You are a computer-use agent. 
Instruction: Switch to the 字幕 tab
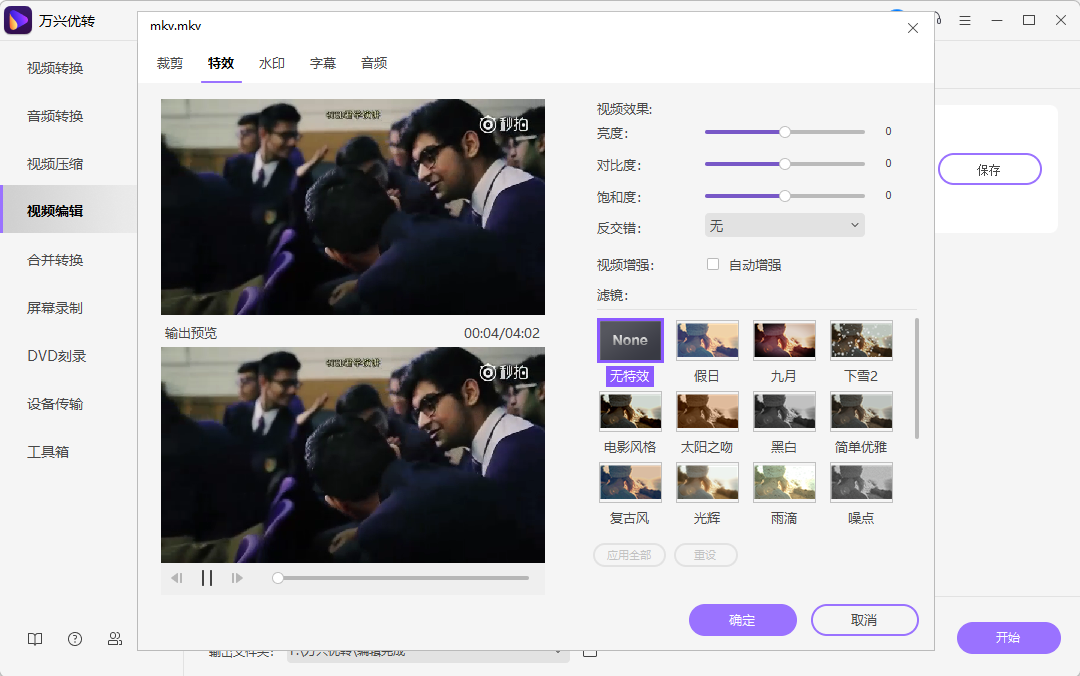323,62
